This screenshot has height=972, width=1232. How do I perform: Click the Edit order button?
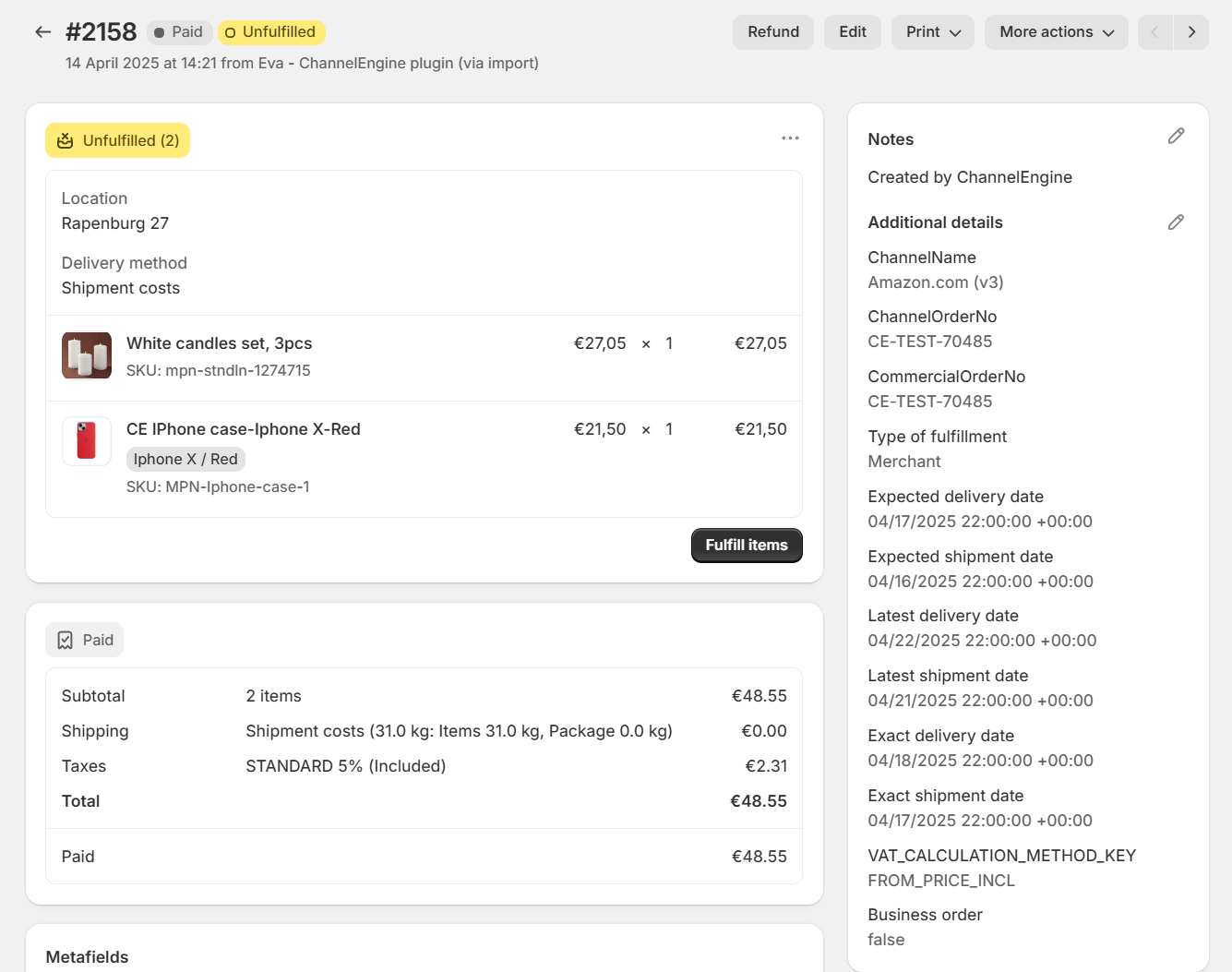(x=852, y=32)
